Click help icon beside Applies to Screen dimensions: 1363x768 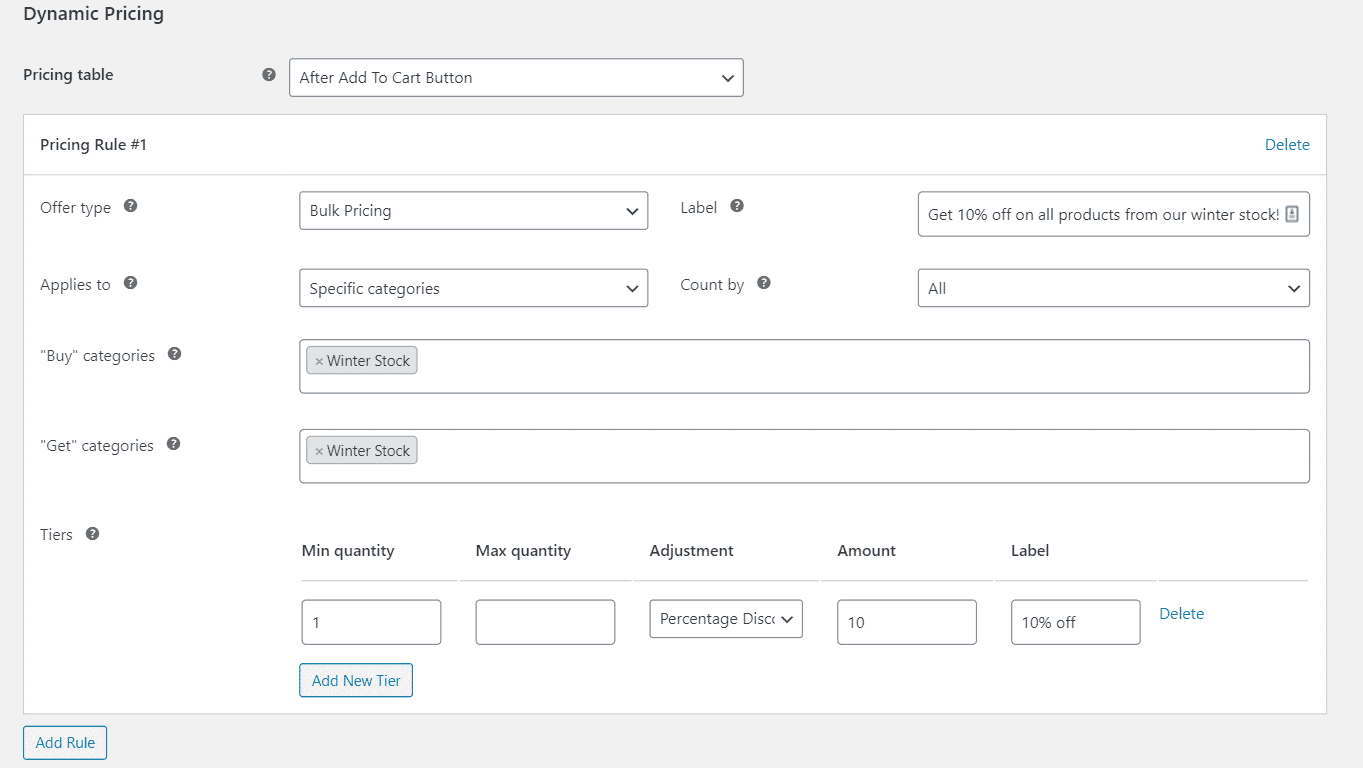(x=130, y=283)
